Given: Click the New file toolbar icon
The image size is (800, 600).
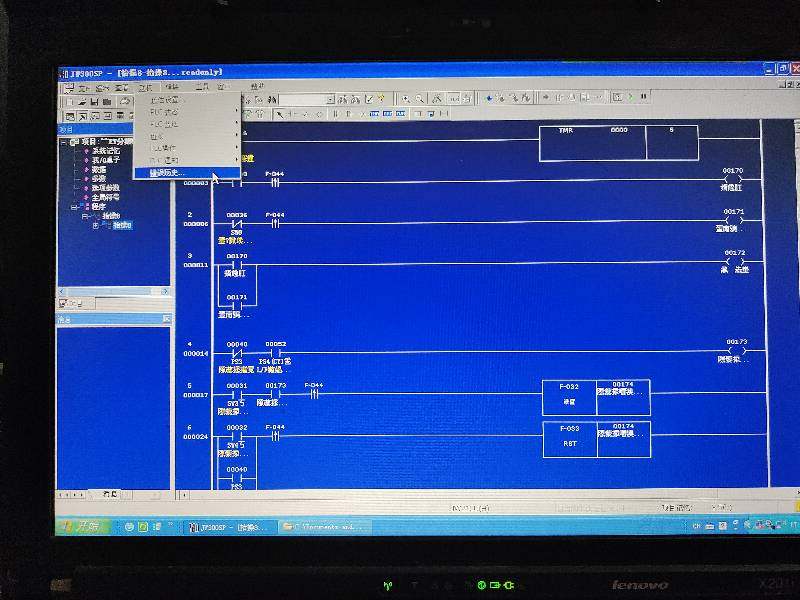Looking at the screenshot, I should [70, 102].
